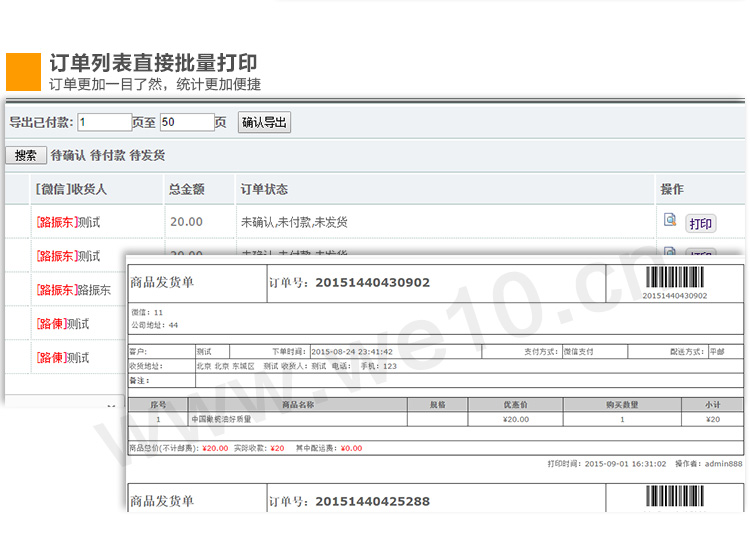The height and width of the screenshot is (558, 750).
Task: Select the 待确认 filter link
Action: point(68,155)
